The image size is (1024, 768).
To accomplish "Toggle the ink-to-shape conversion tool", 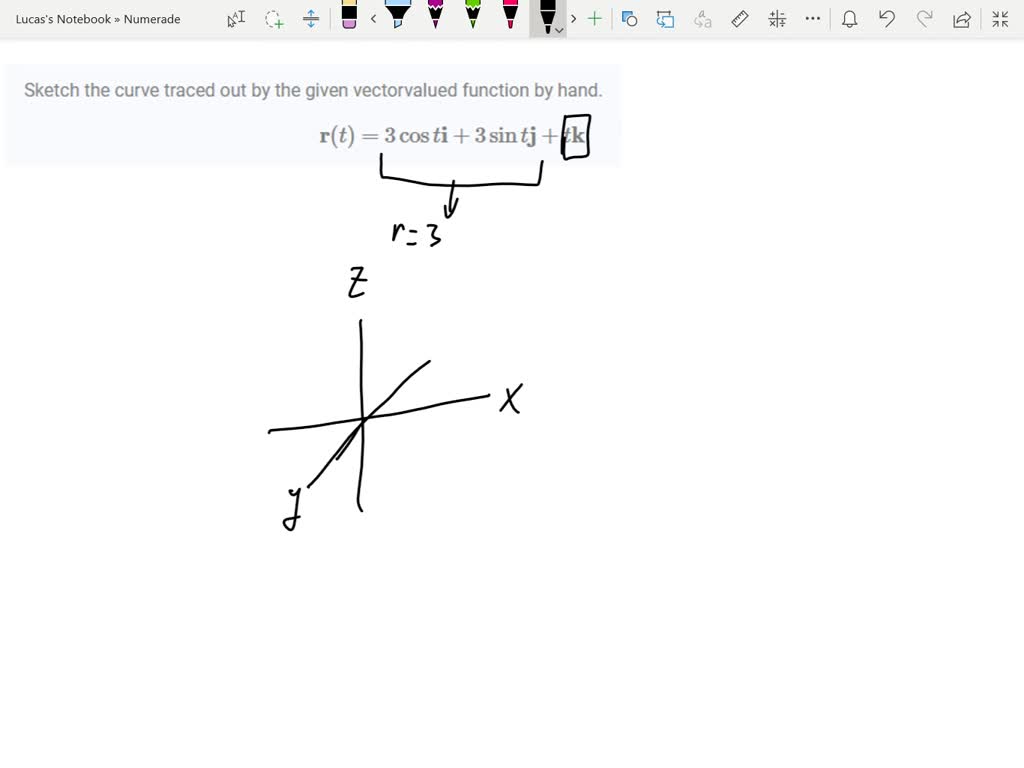I will (630, 18).
